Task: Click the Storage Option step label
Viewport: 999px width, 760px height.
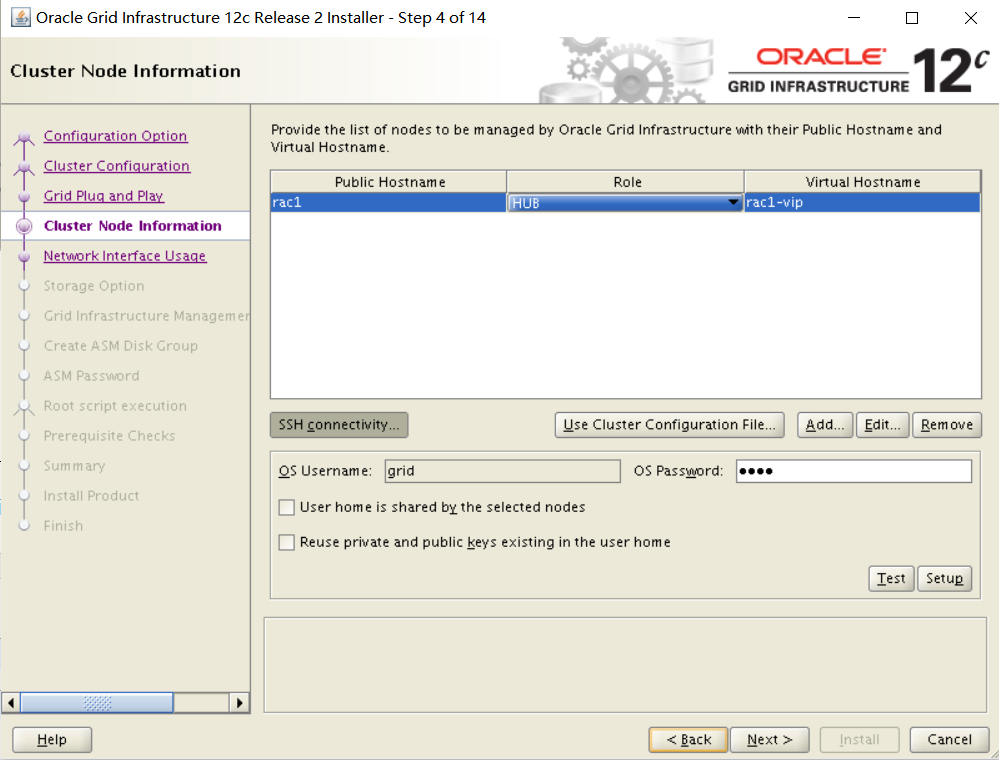Action: click(94, 285)
